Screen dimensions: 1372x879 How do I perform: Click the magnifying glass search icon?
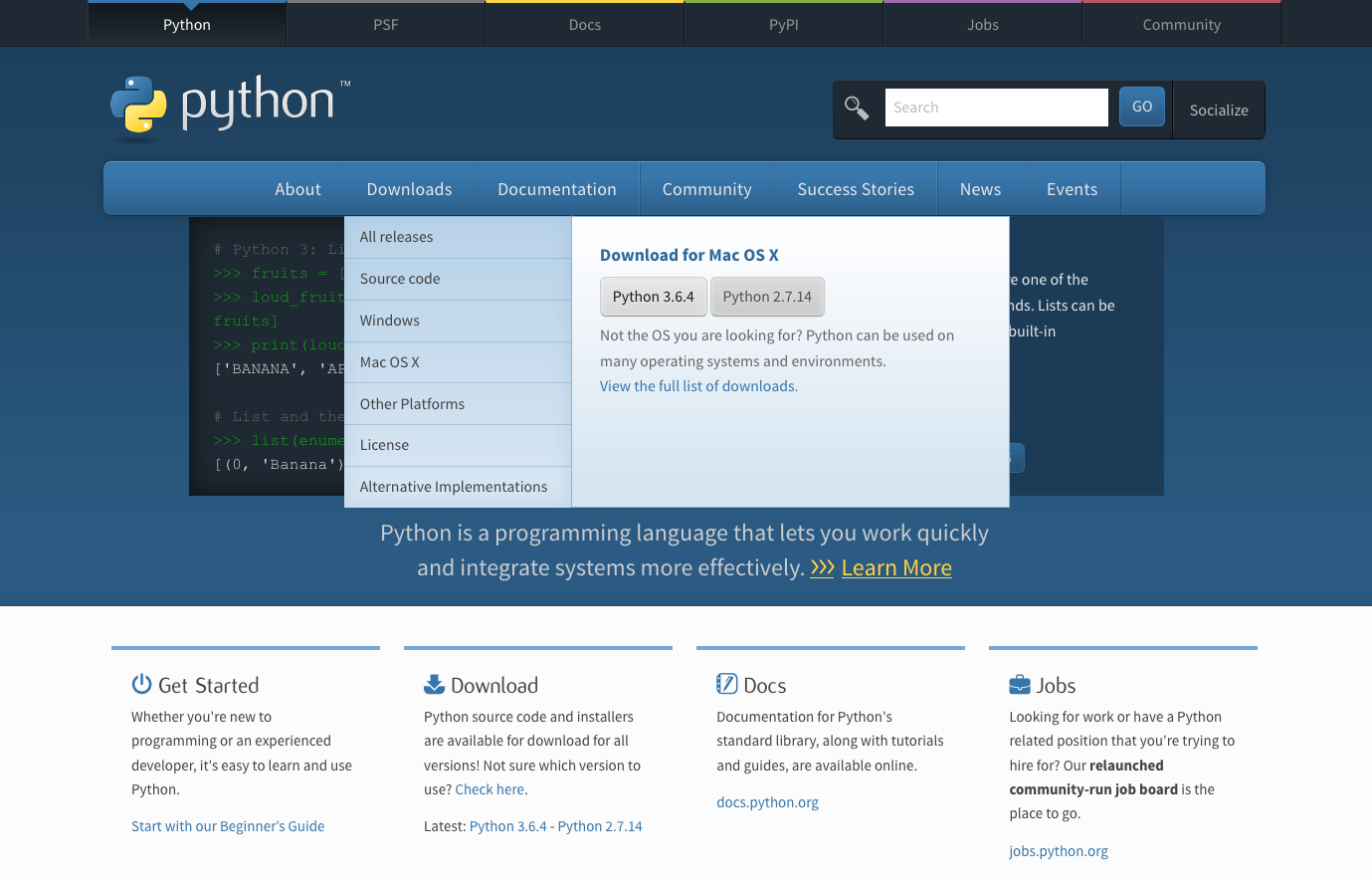coord(857,108)
